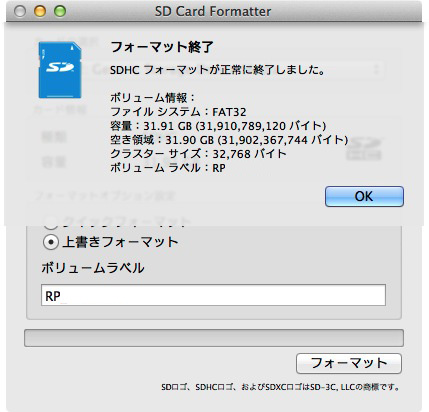Screen dimensions: 429x412
Task: Click the OK button in the dialog
Action: [x=364, y=196]
